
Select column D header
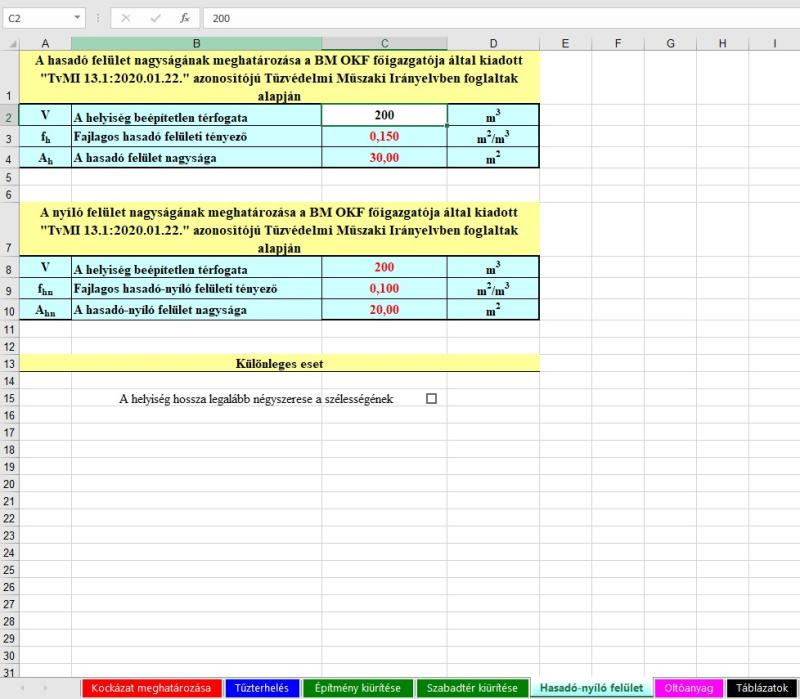(x=493, y=44)
